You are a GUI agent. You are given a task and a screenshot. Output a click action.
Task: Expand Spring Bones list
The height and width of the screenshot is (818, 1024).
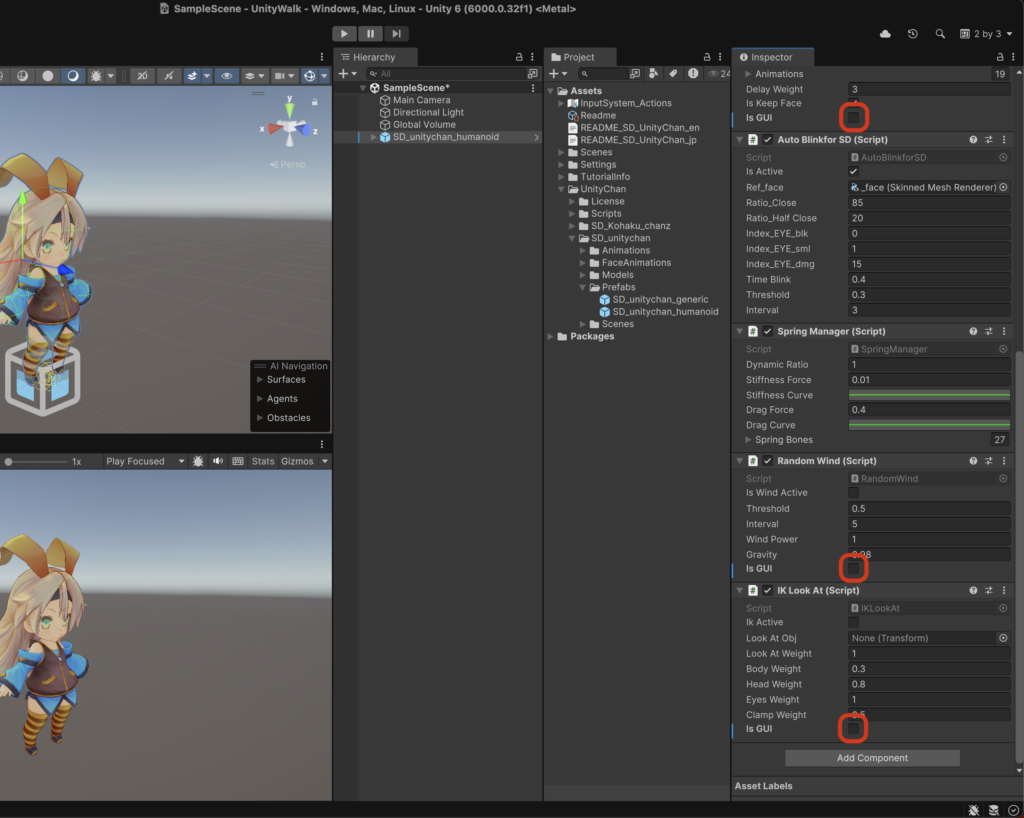click(x=748, y=440)
